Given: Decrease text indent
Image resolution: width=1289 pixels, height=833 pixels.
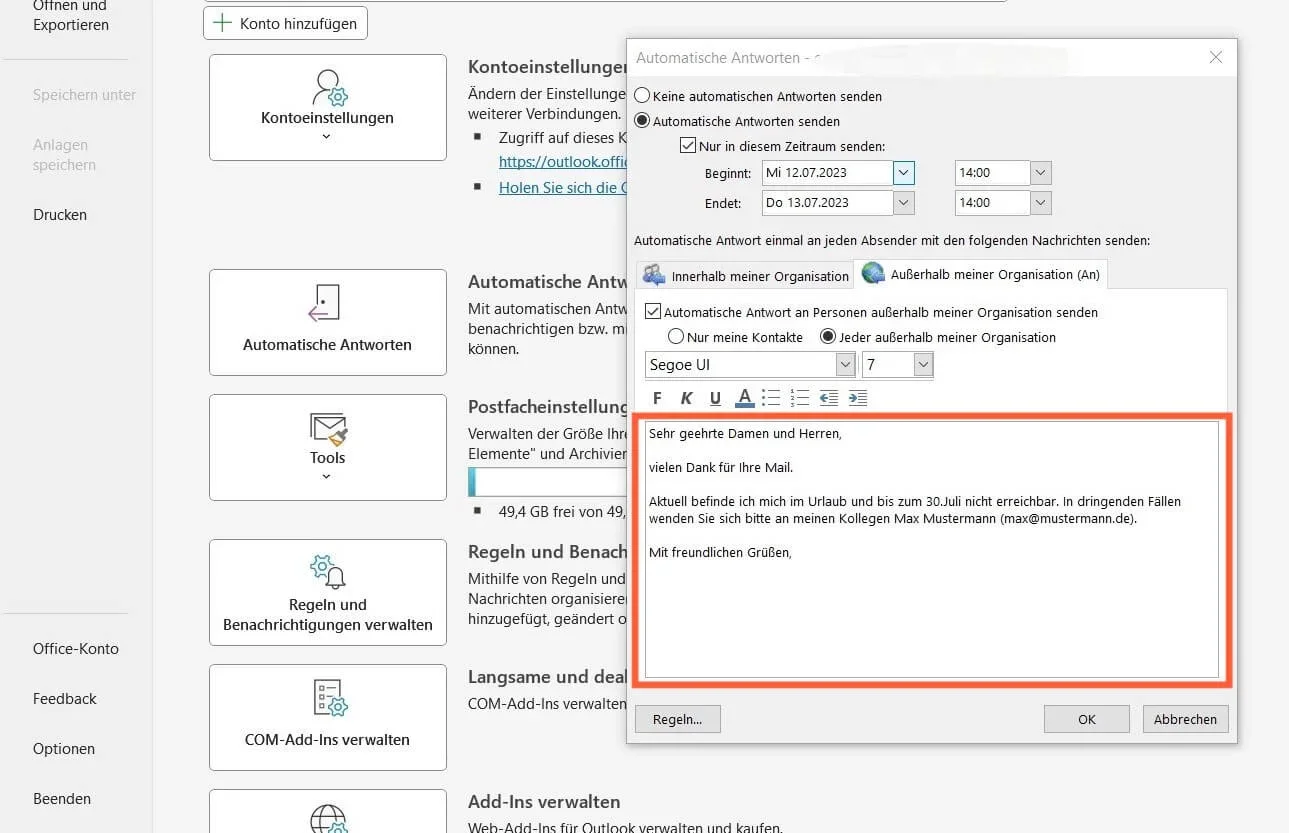Looking at the screenshot, I should tap(829, 399).
